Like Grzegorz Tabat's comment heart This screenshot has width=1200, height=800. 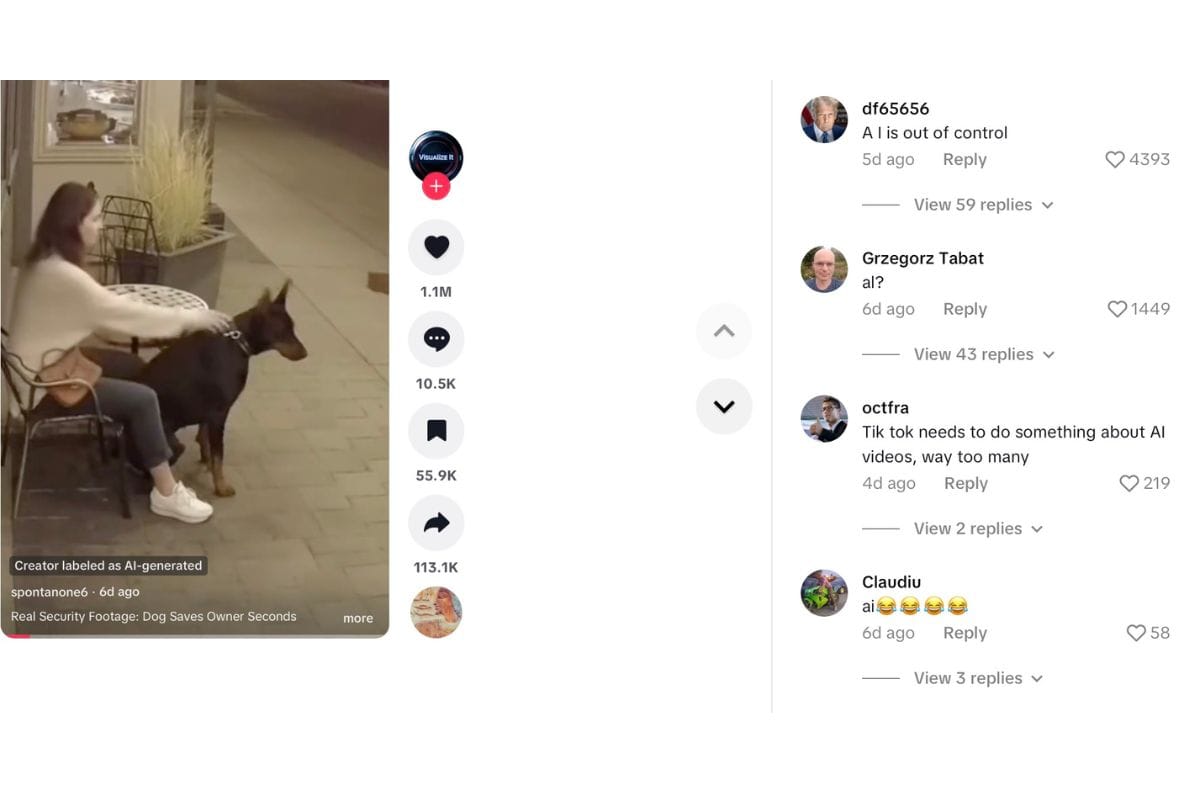(x=1117, y=309)
